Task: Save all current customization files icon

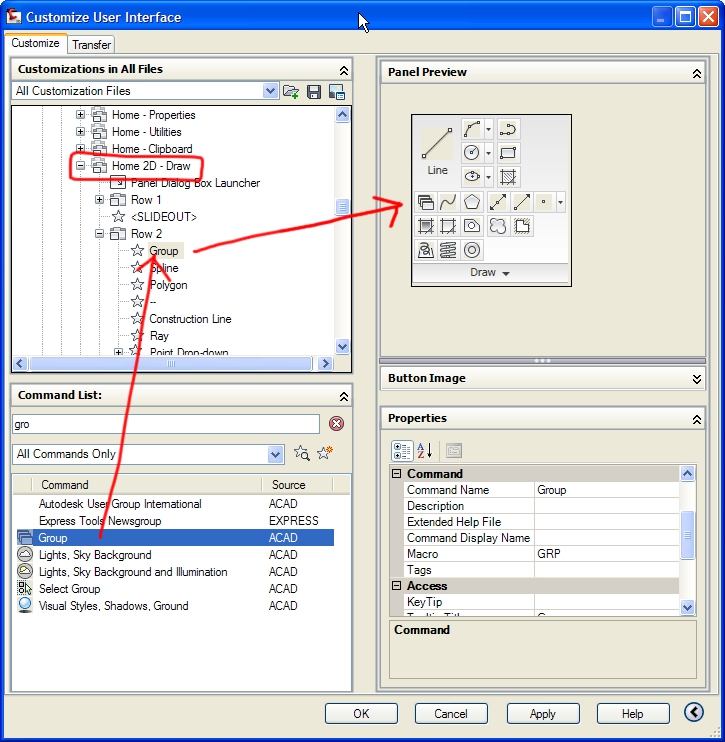Action: point(314,92)
